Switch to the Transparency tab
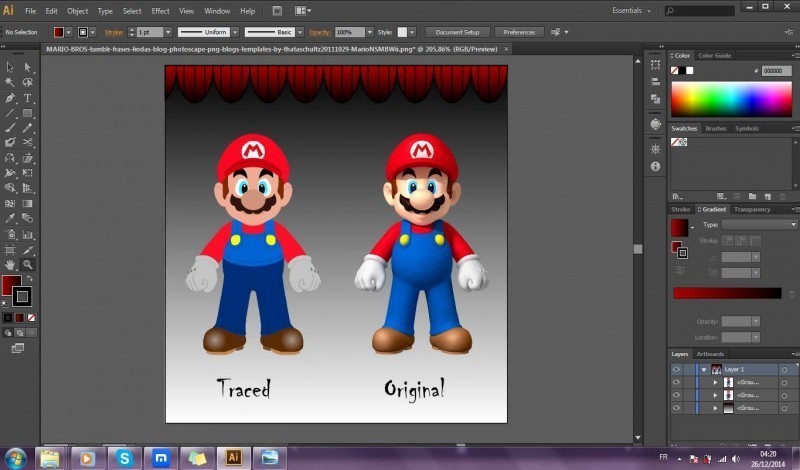The image size is (800, 470). point(752,209)
